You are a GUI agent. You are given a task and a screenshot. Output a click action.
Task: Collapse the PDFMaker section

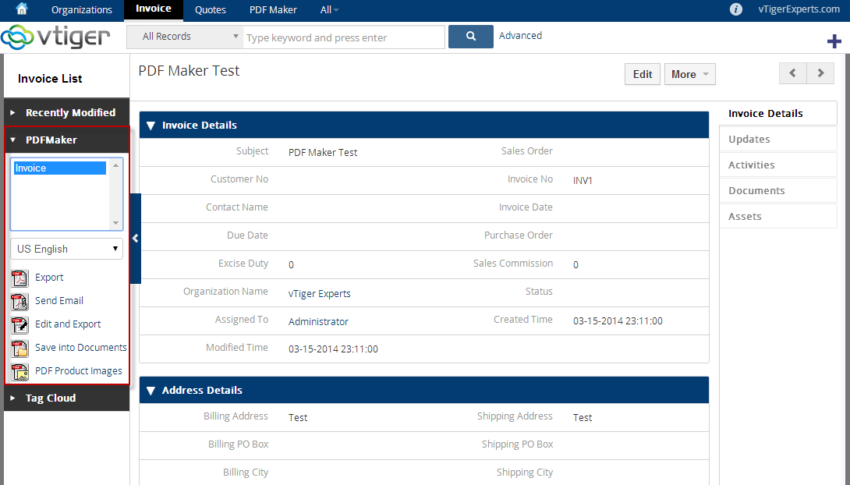(x=67, y=140)
